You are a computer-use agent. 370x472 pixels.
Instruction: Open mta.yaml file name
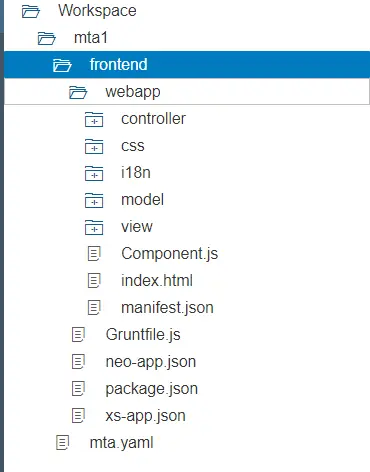click(x=121, y=443)
